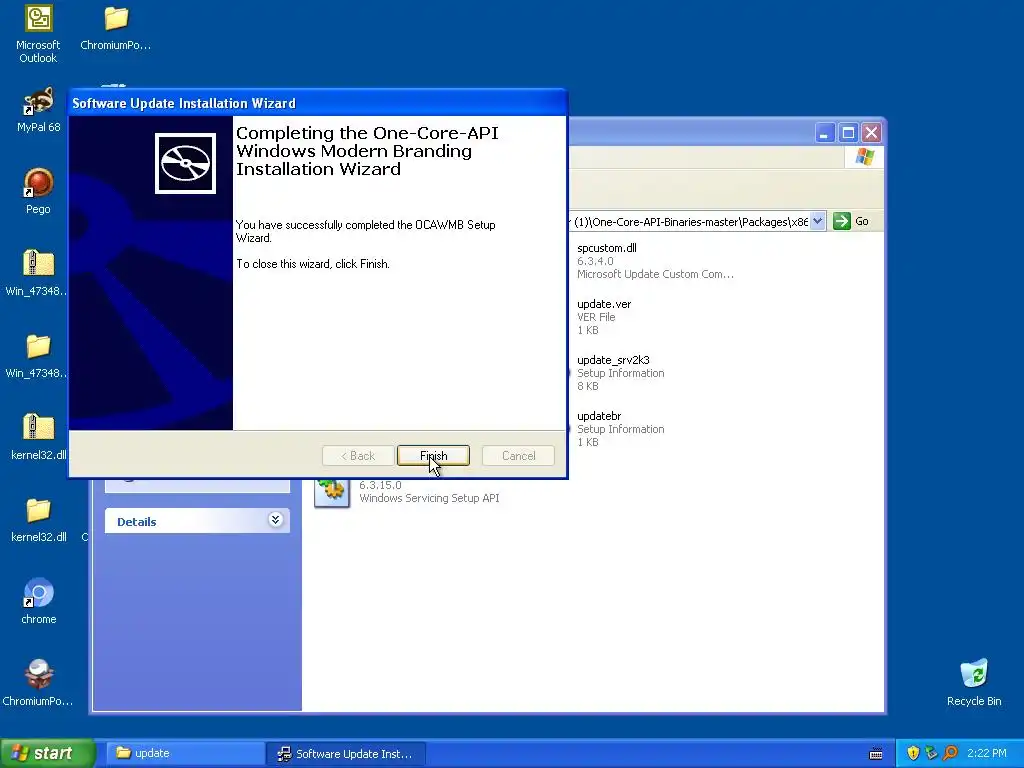Click the Safely Remove Hardware tray icon
Image resolution: width=1024 pixels, height=768 pixels.
(931, 753)
